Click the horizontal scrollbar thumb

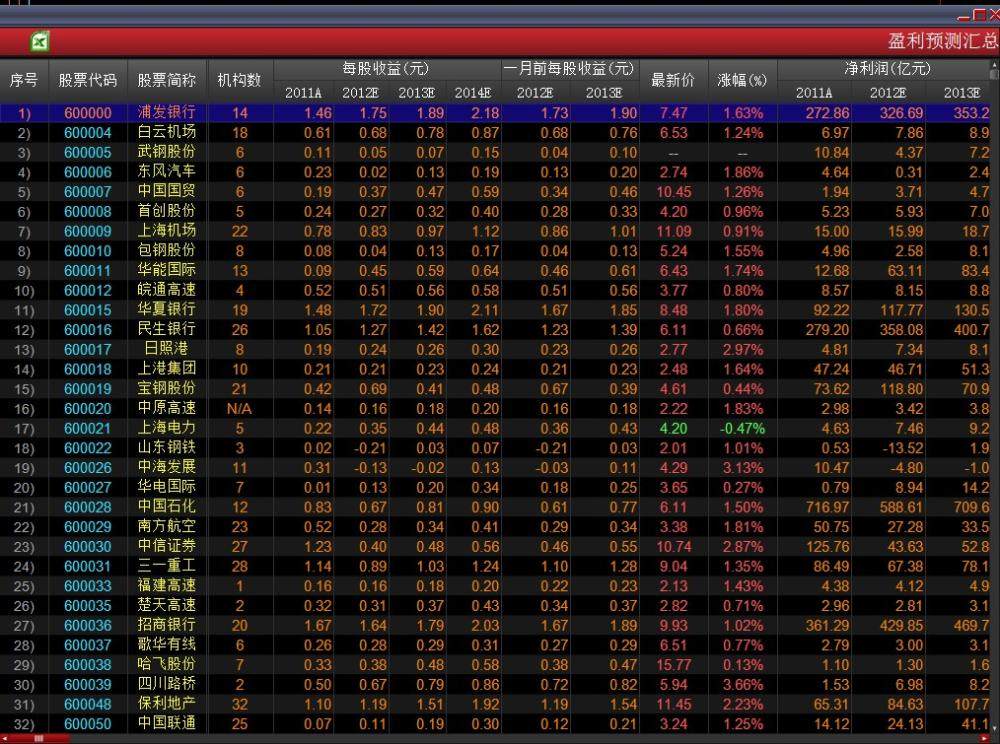click(38, 739)
